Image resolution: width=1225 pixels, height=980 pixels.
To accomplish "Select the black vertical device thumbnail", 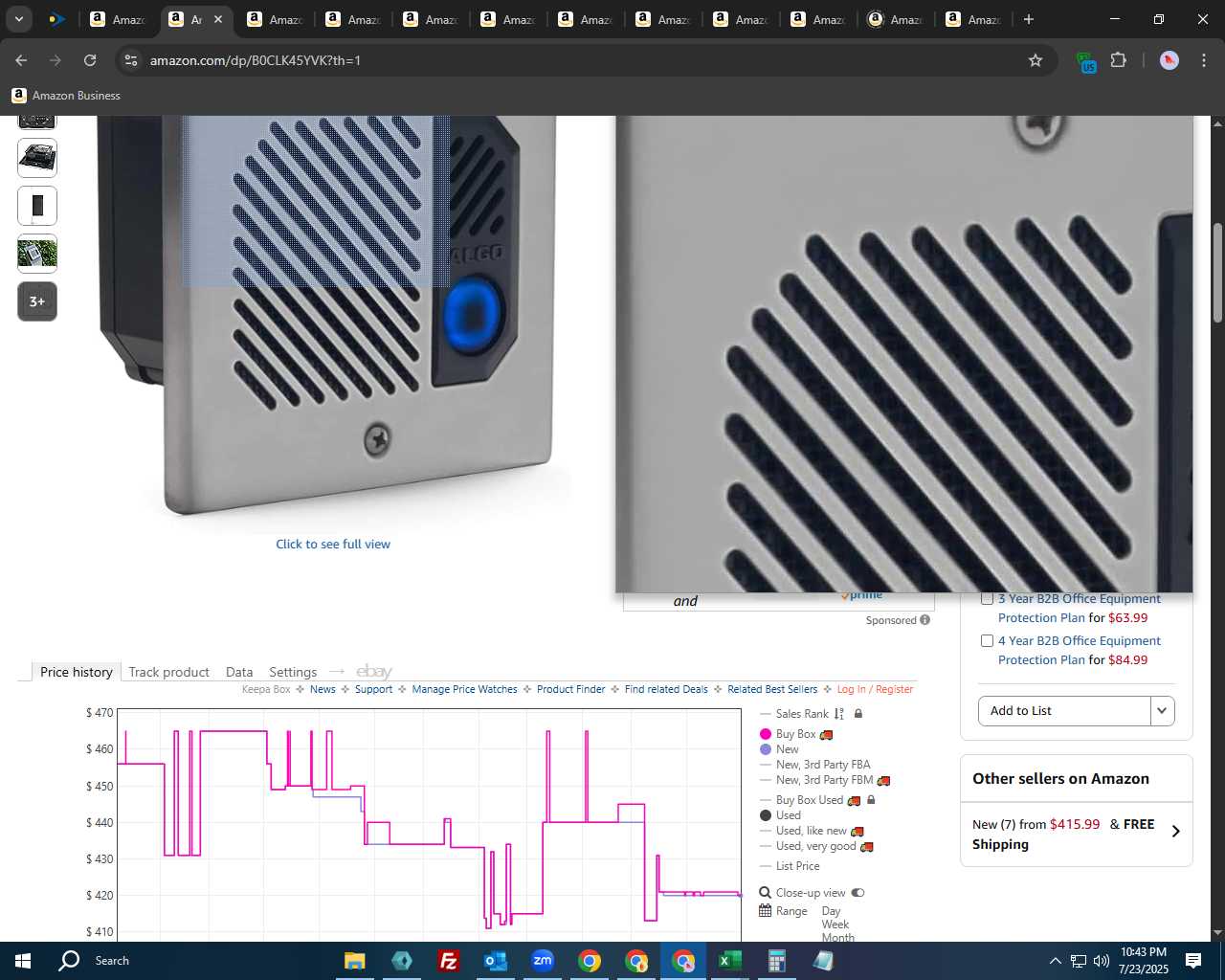I will [x=37, y=206].
